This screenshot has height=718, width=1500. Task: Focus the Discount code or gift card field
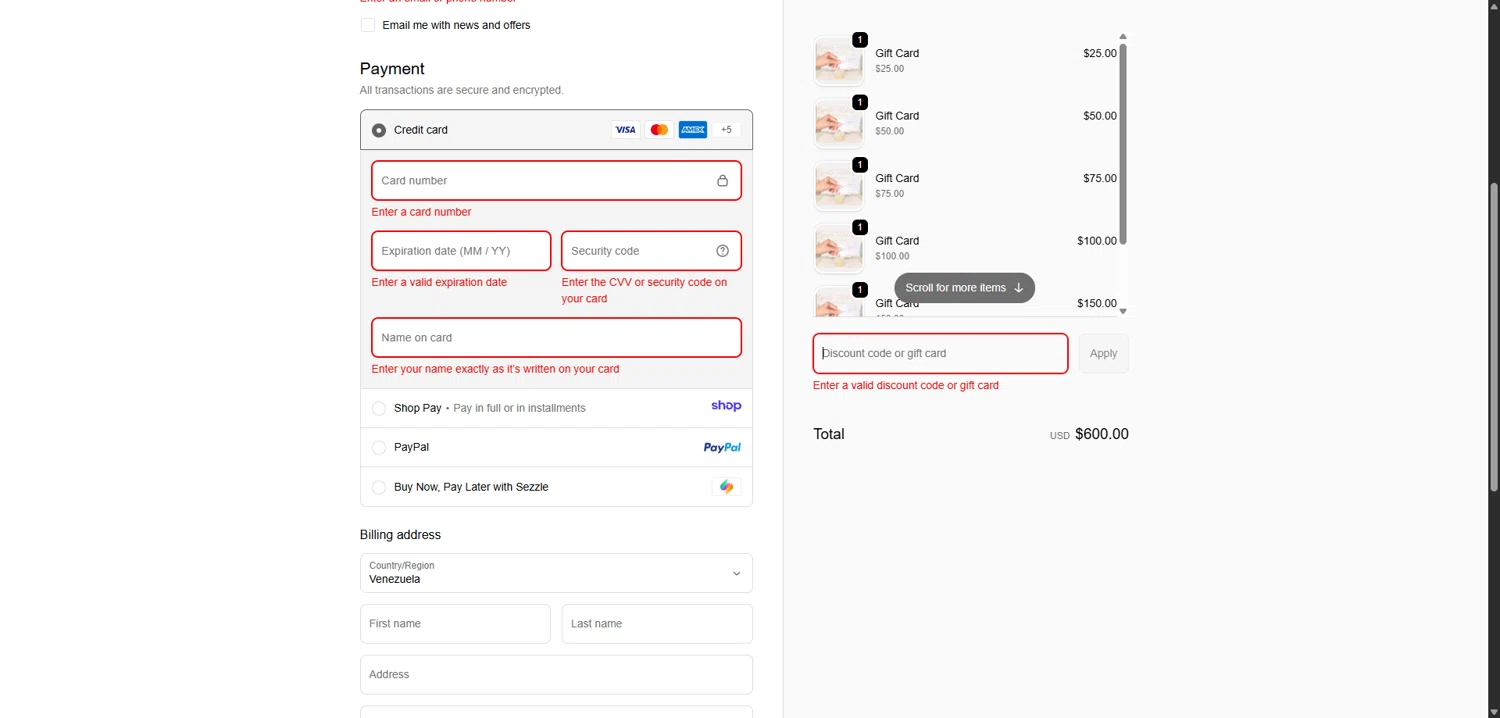tap(940, 354)
